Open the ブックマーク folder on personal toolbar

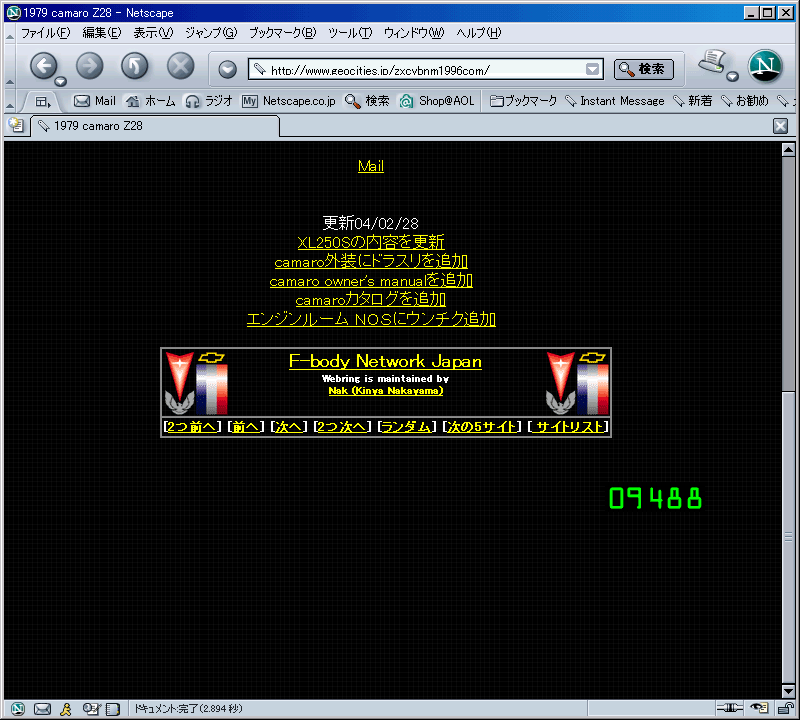[523, 101]
